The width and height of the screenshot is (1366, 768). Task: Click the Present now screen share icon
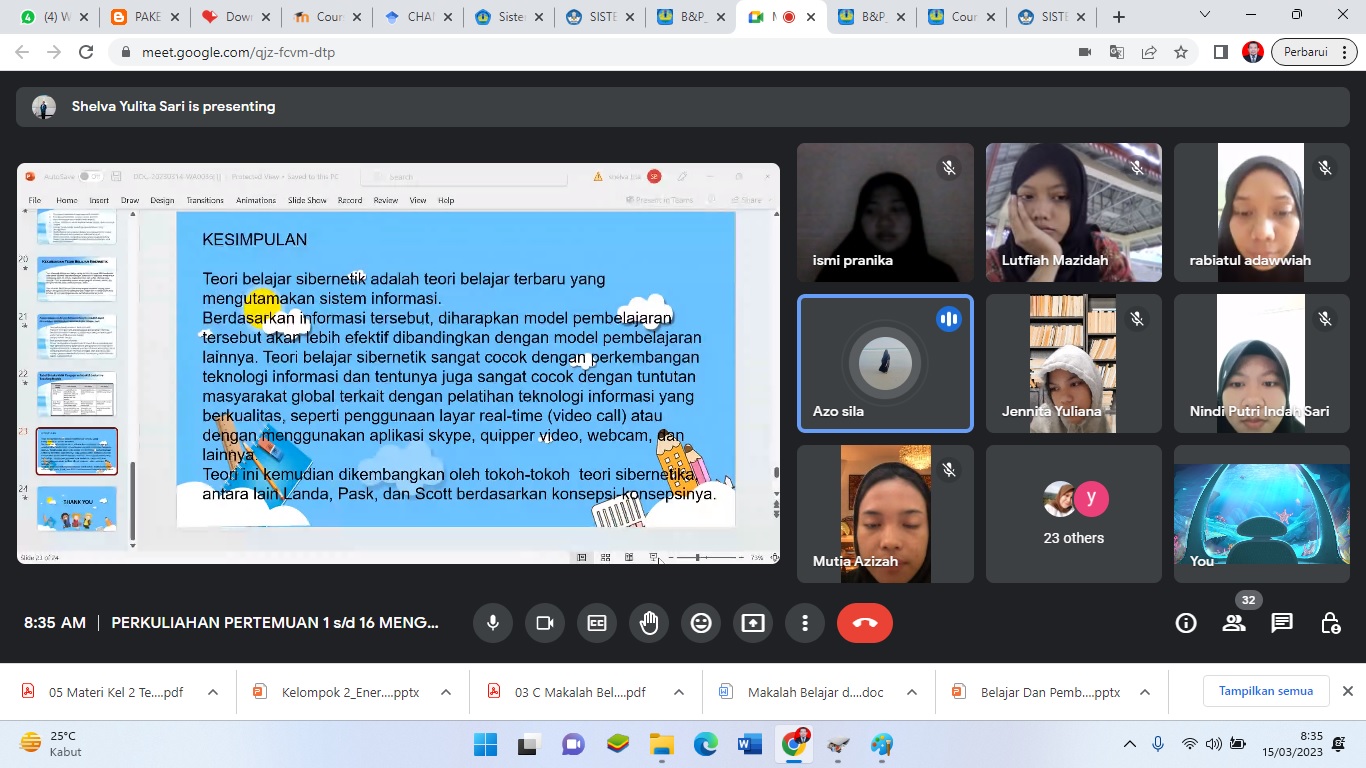point(753,623)
